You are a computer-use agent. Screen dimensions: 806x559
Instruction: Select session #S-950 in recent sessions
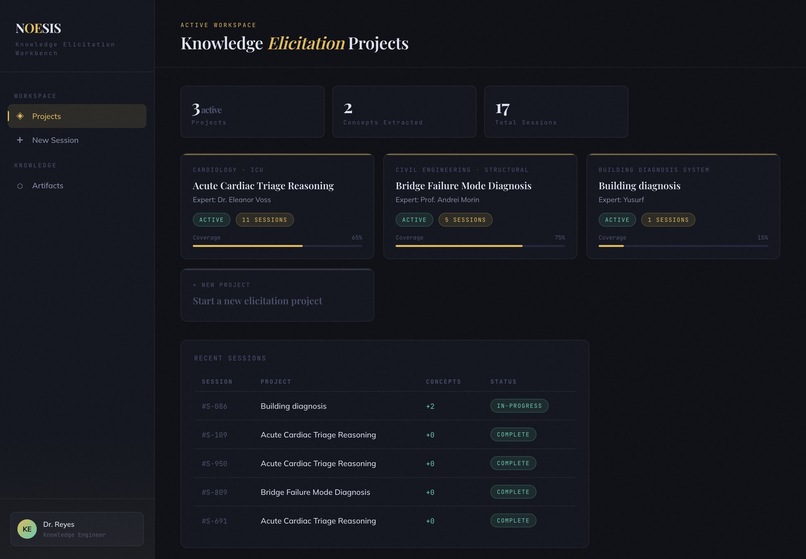tap(384, 463)
